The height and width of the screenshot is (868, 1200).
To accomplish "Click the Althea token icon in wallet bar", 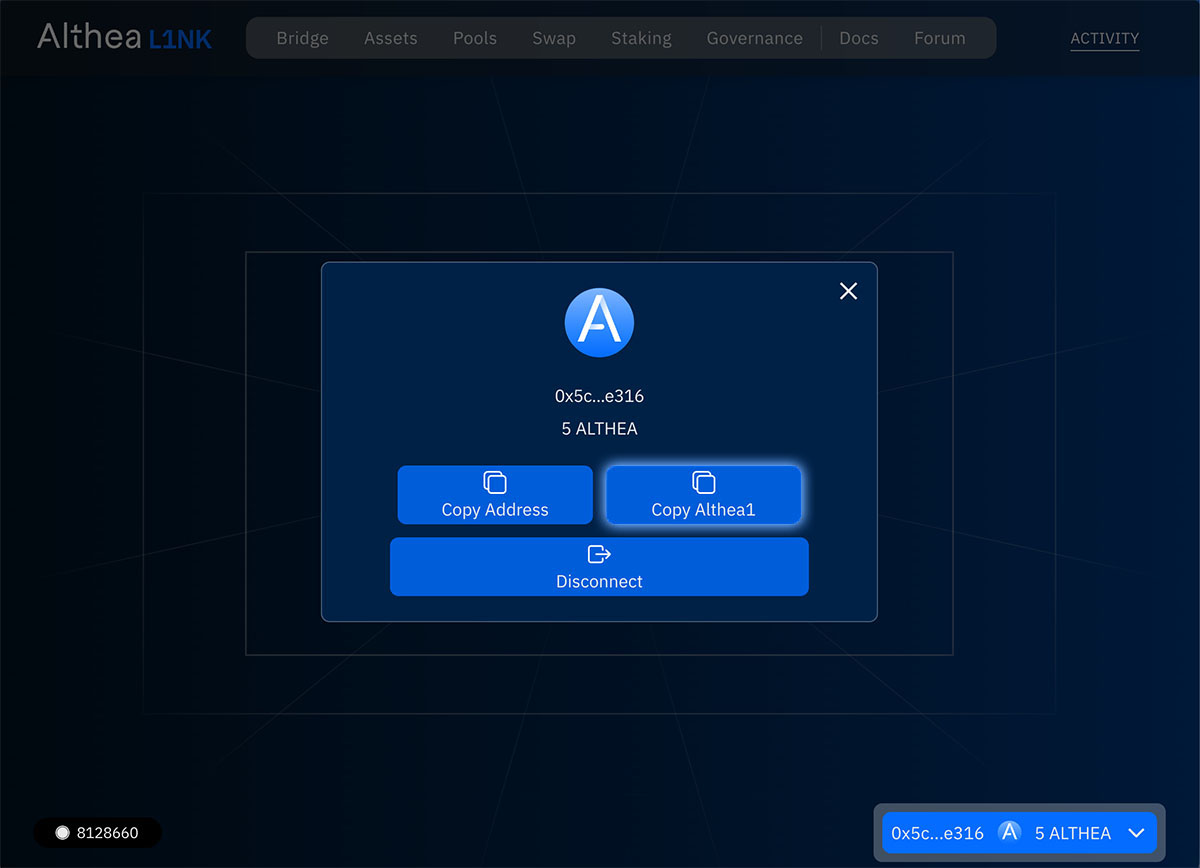I will (x=1009, y=832).
